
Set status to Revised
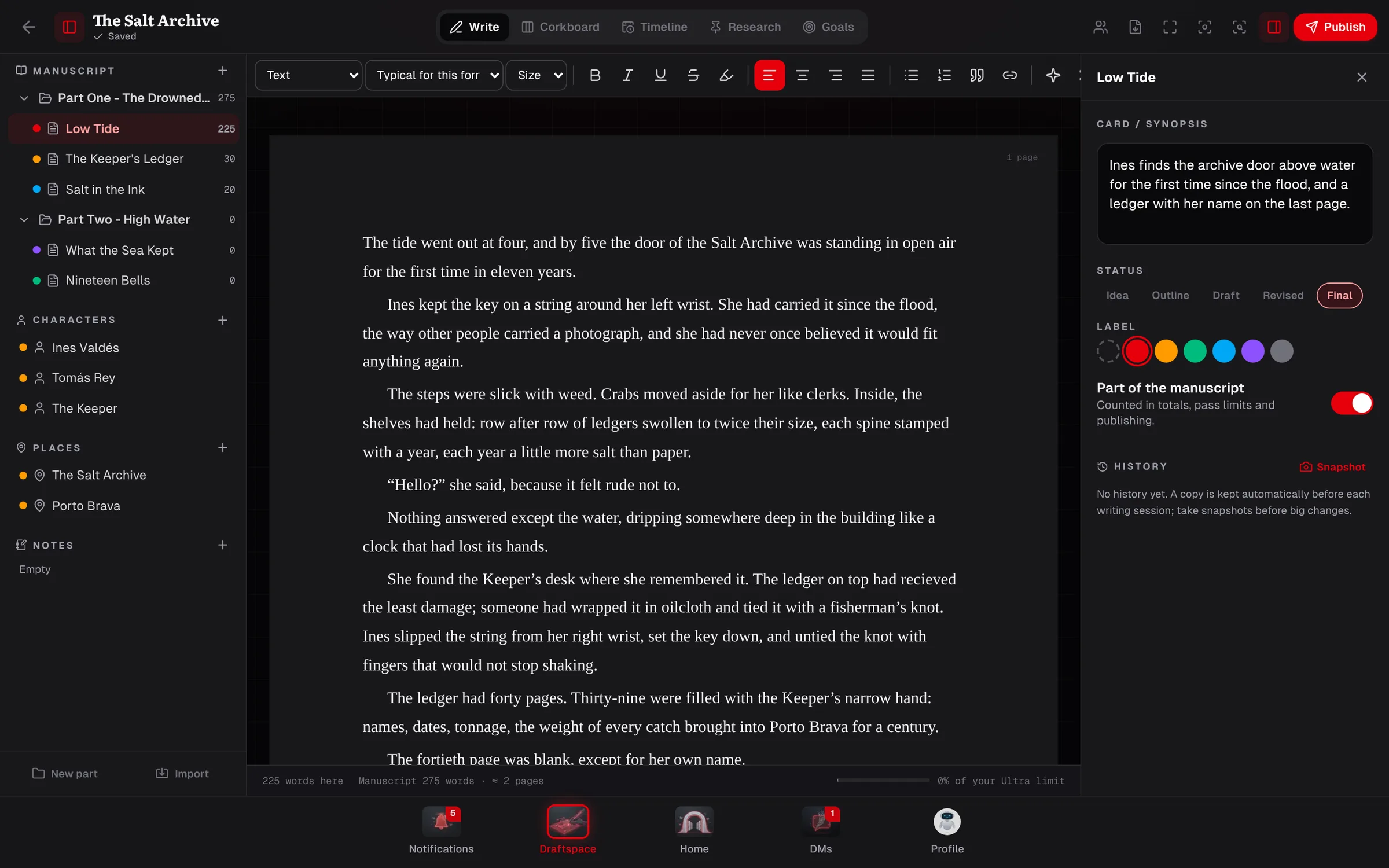tap(1283, 296)
